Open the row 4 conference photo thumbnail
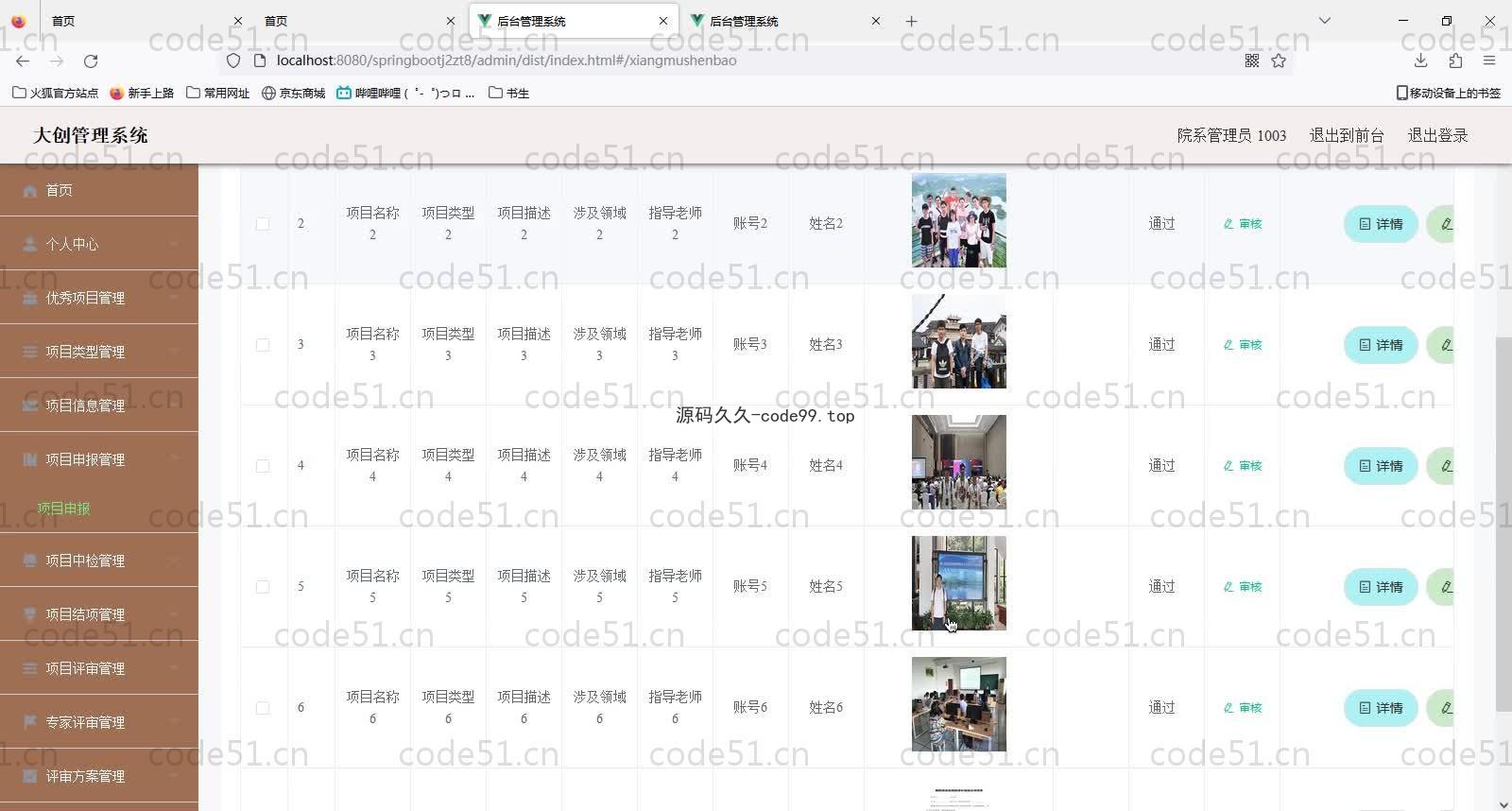The width and height of the screenshot is (1512, 811). [958, 462]
